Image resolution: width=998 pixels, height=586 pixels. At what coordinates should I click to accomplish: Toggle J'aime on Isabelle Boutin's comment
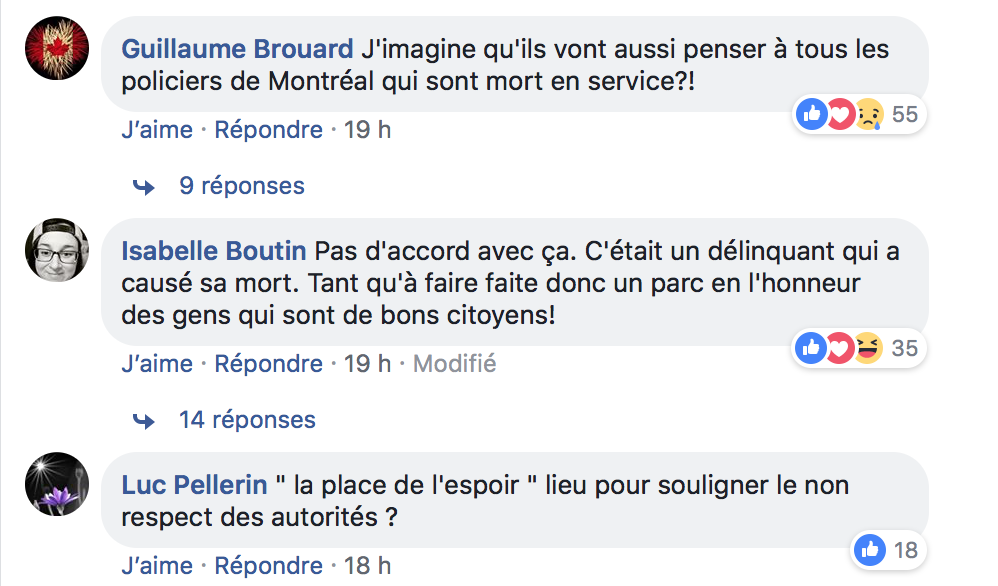(x=157, y=364)
